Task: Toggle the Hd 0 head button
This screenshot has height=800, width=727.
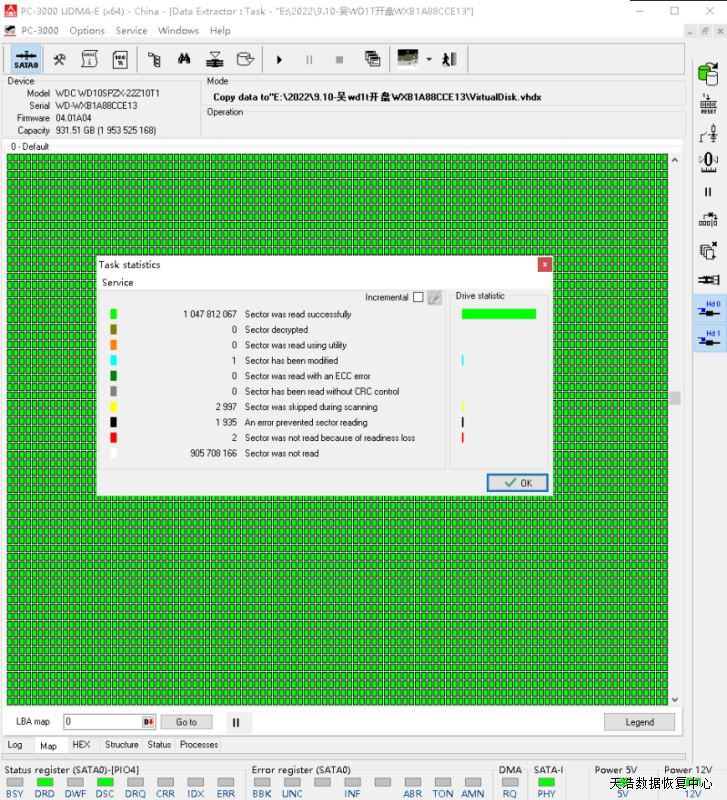Action: coord(709,310)
